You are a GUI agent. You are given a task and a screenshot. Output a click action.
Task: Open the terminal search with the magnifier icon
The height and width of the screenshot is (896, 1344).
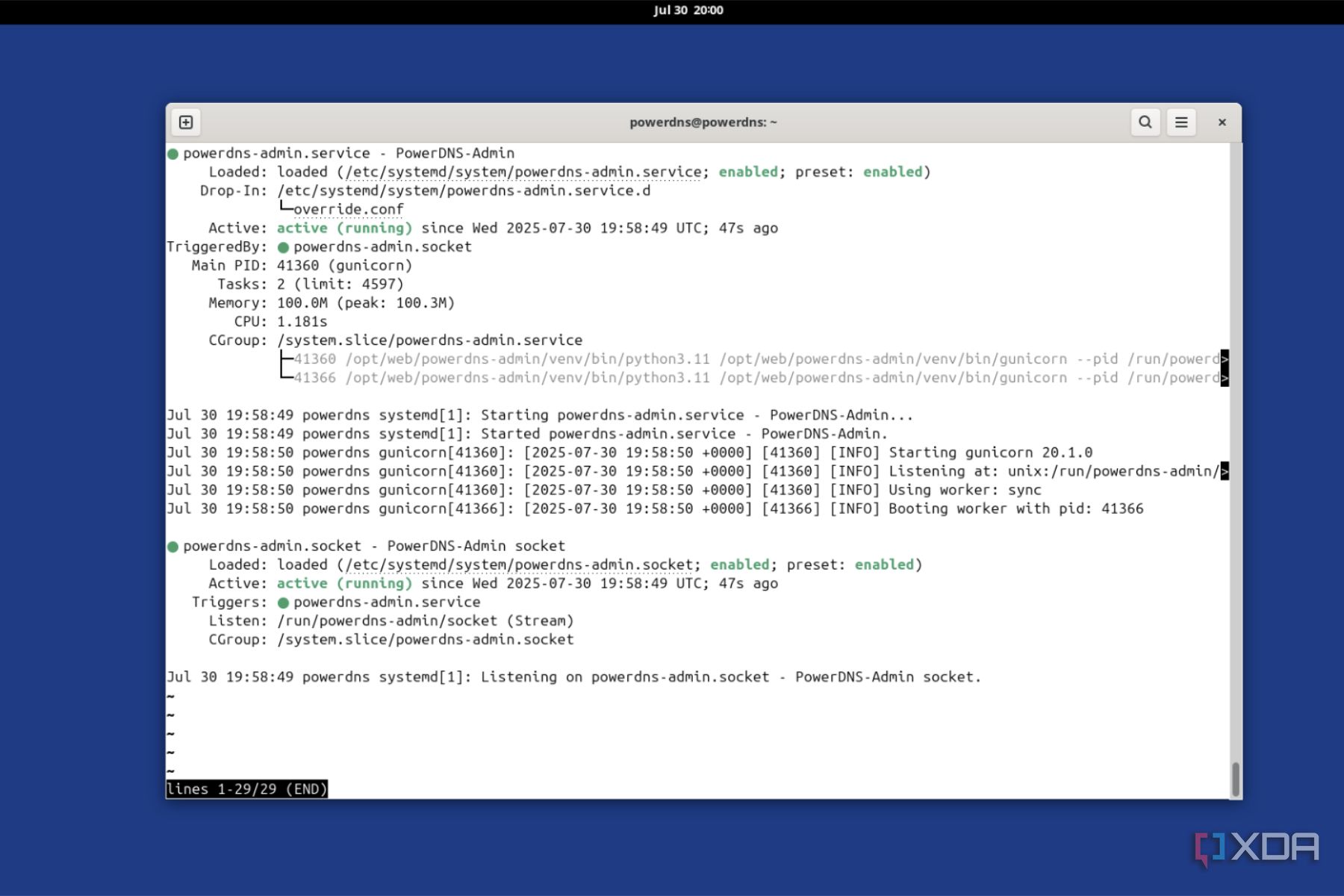pos(1145,122)
